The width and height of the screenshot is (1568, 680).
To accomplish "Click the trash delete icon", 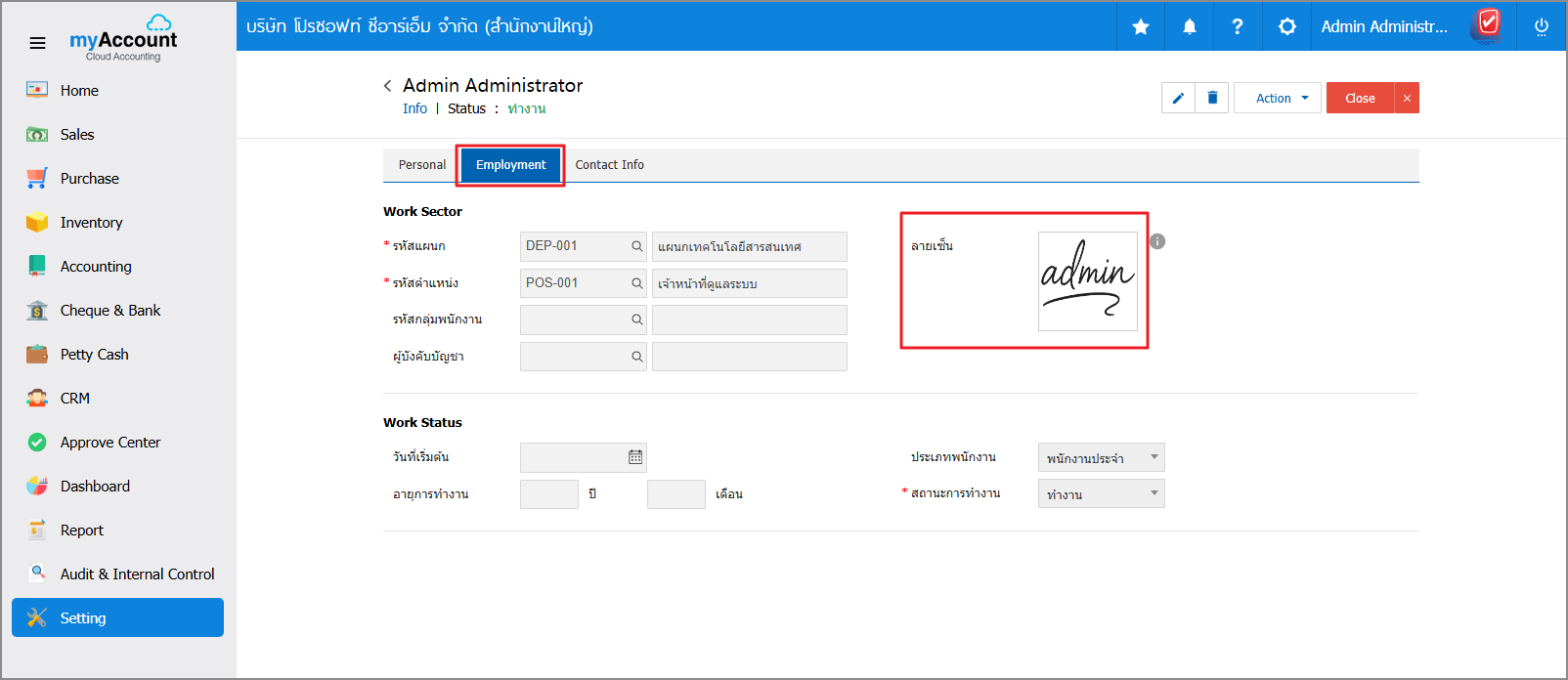I will (1212, 98).
